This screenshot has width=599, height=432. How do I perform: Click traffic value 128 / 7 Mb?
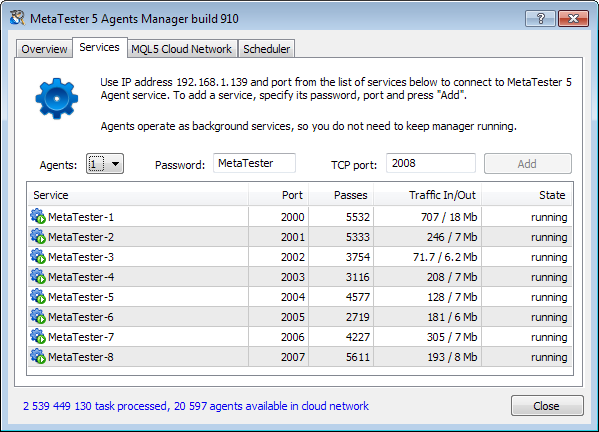coord(452,297)
